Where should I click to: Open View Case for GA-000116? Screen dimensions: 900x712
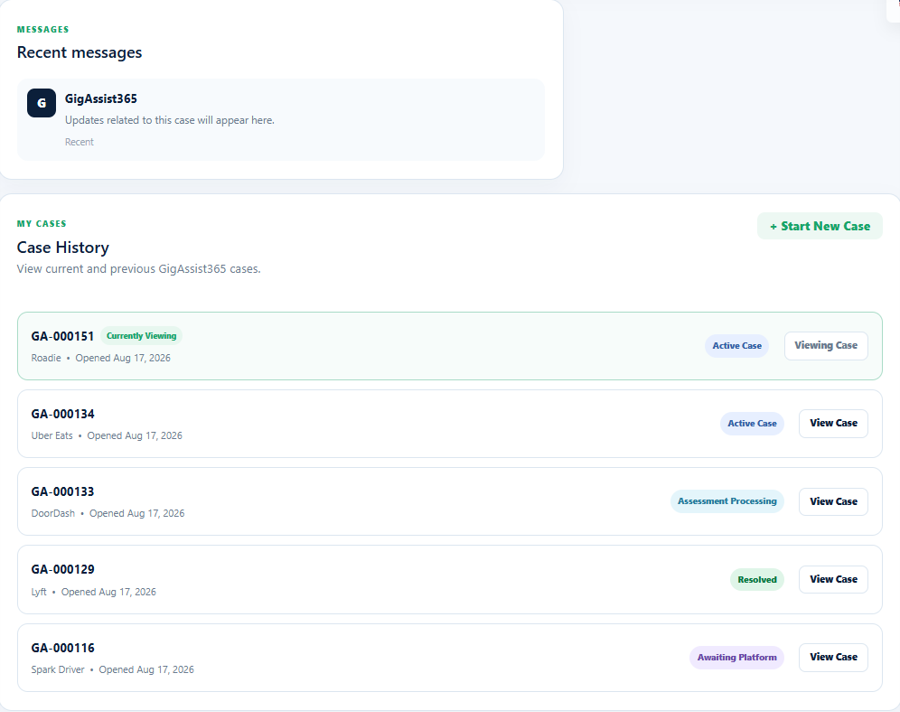[833, 657]
